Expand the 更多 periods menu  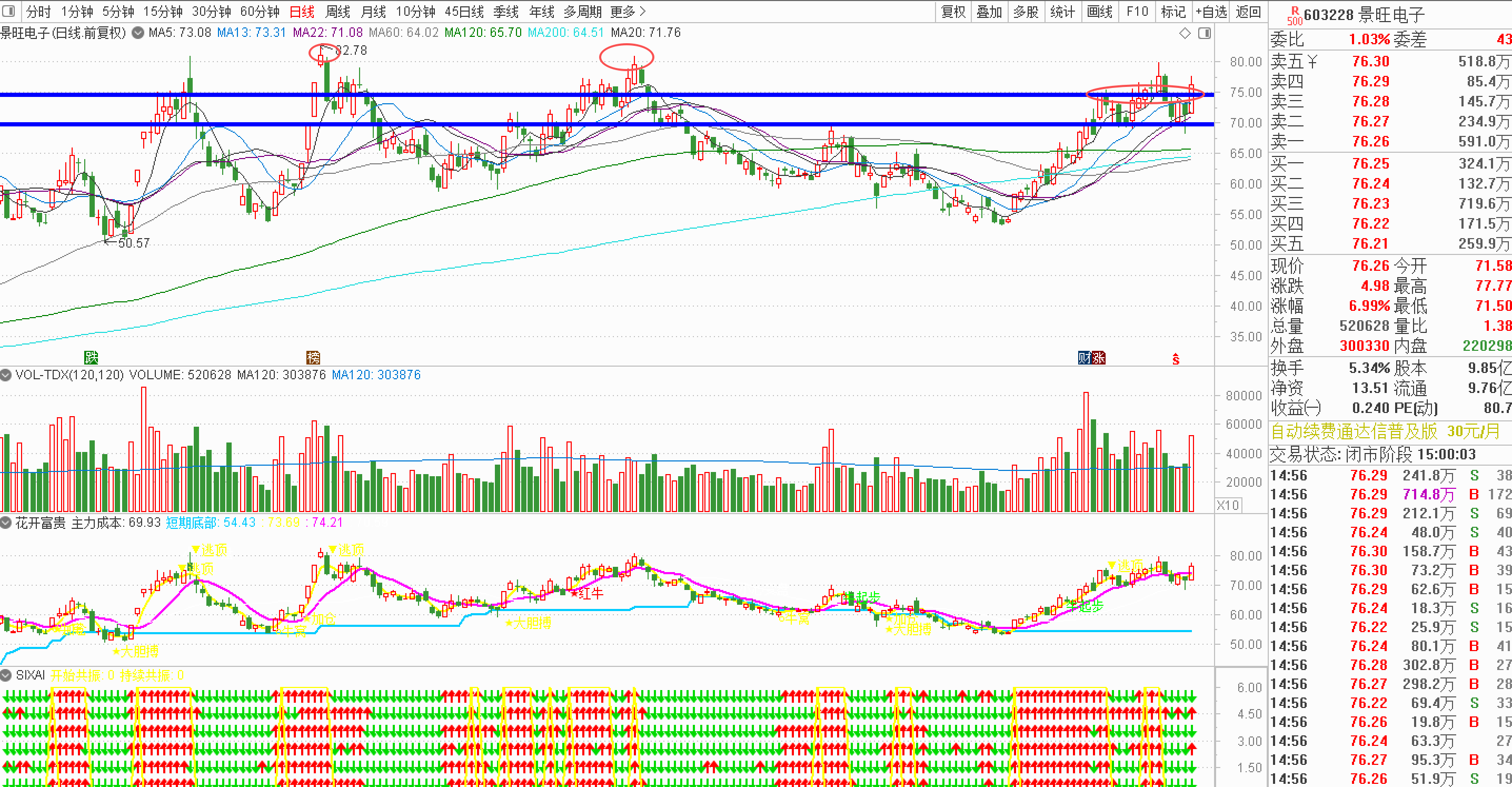(x=628, y=12)
